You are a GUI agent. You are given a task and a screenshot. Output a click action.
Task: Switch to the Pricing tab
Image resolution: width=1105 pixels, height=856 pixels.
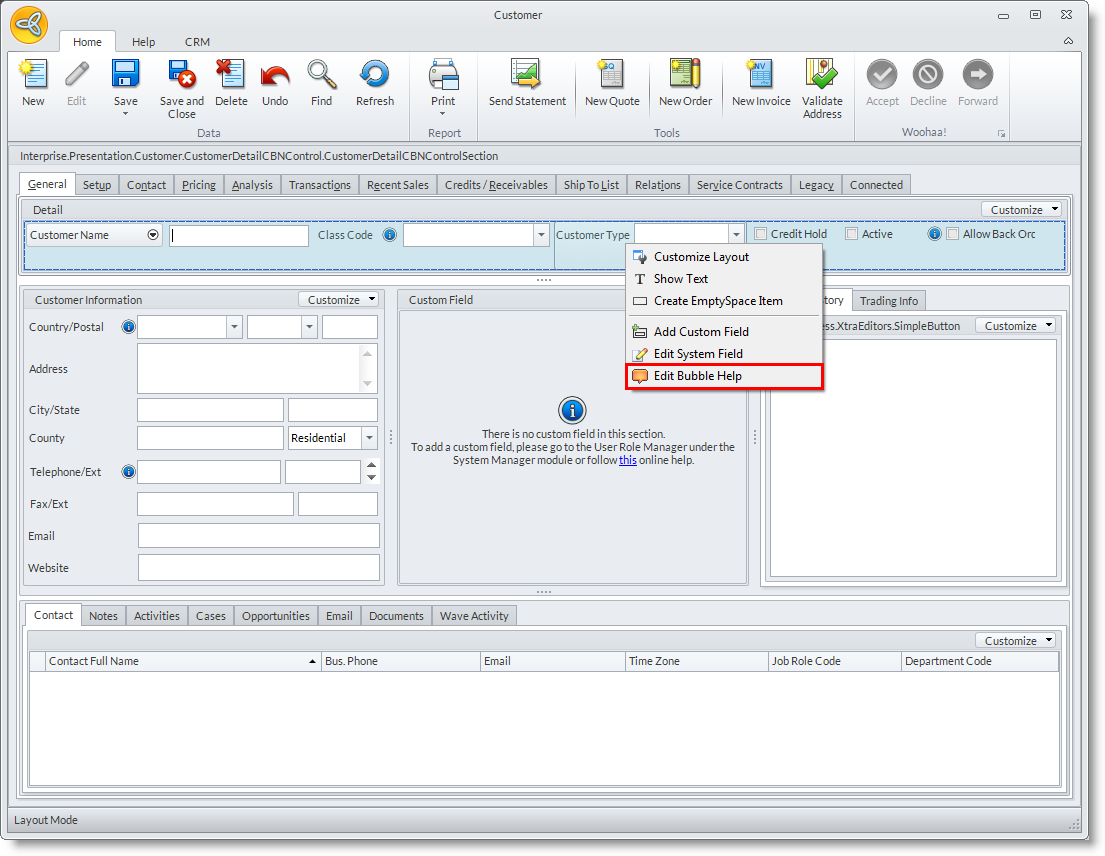point(199,185)
